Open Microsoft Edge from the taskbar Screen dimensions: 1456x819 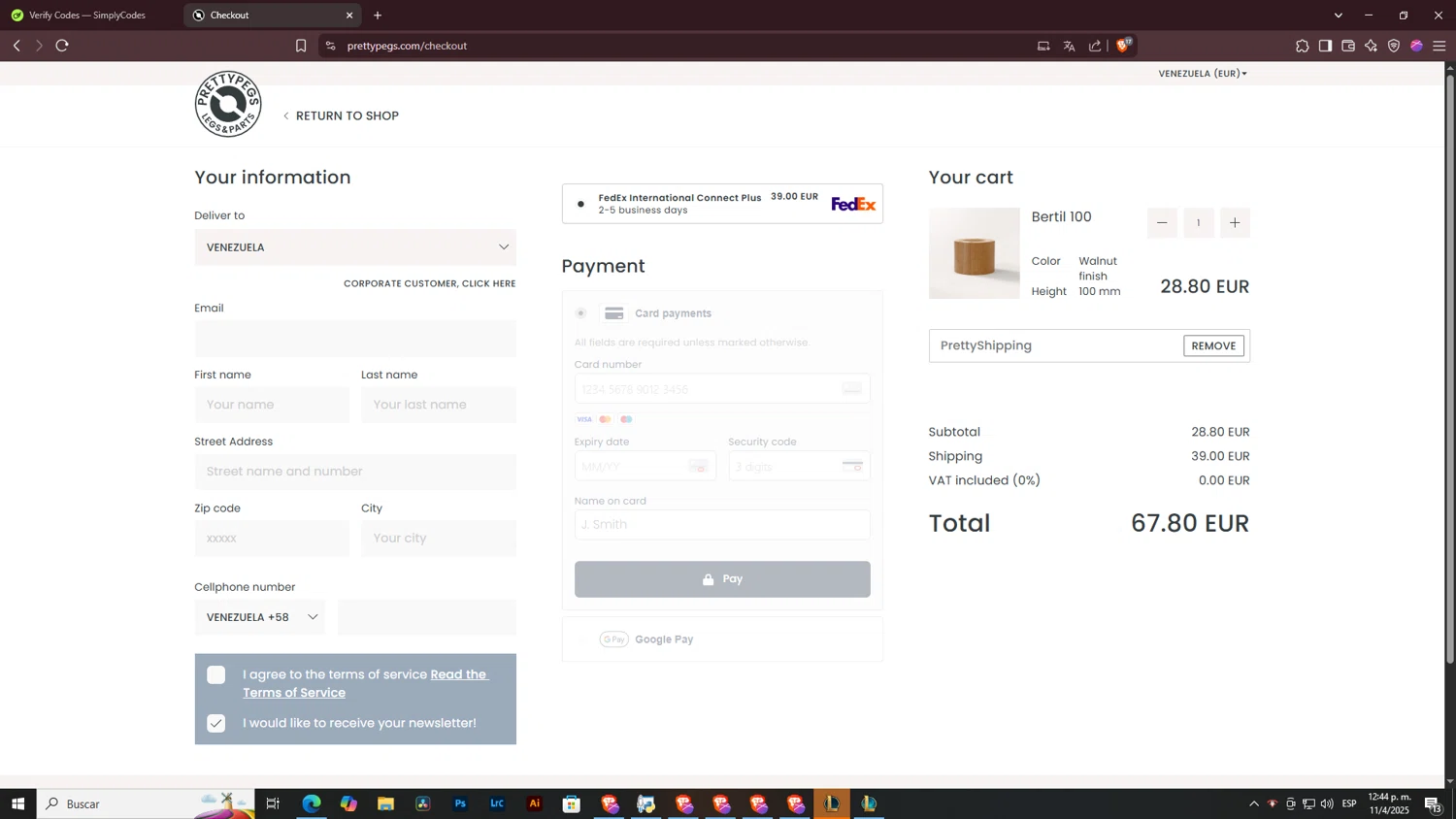click(312, 803)
